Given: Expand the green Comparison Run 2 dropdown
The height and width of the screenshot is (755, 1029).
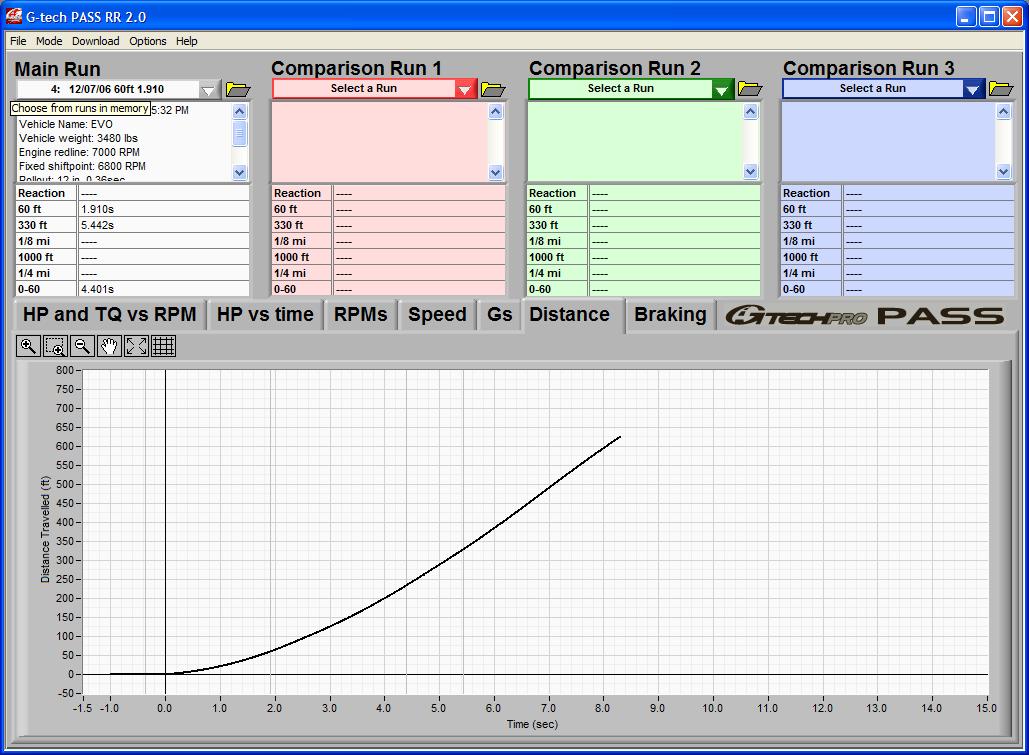Looking at the screenshot, I should tap(722, 89).
